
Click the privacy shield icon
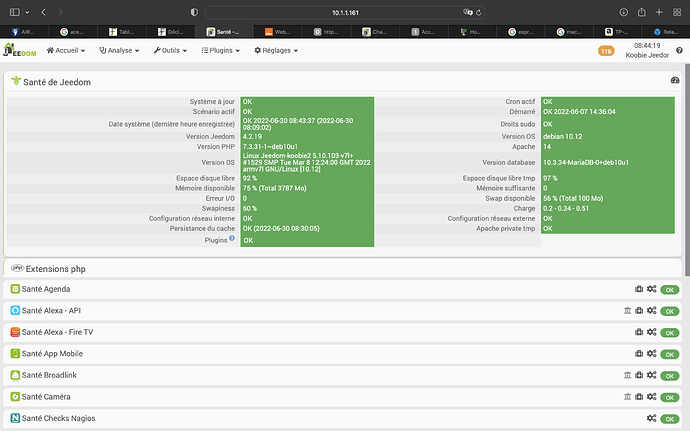click(194, 12)
